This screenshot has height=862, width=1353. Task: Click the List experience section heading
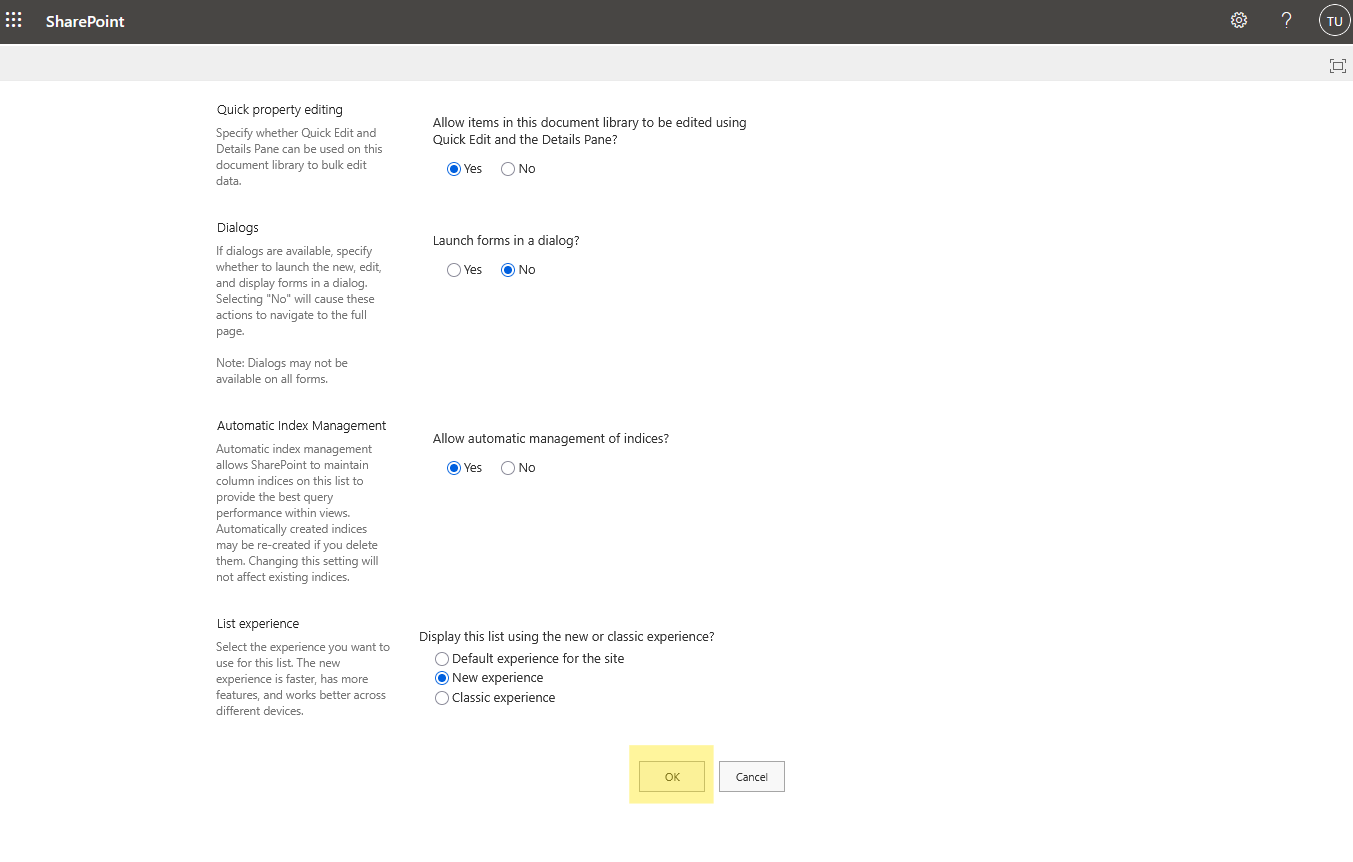point(257,623)
